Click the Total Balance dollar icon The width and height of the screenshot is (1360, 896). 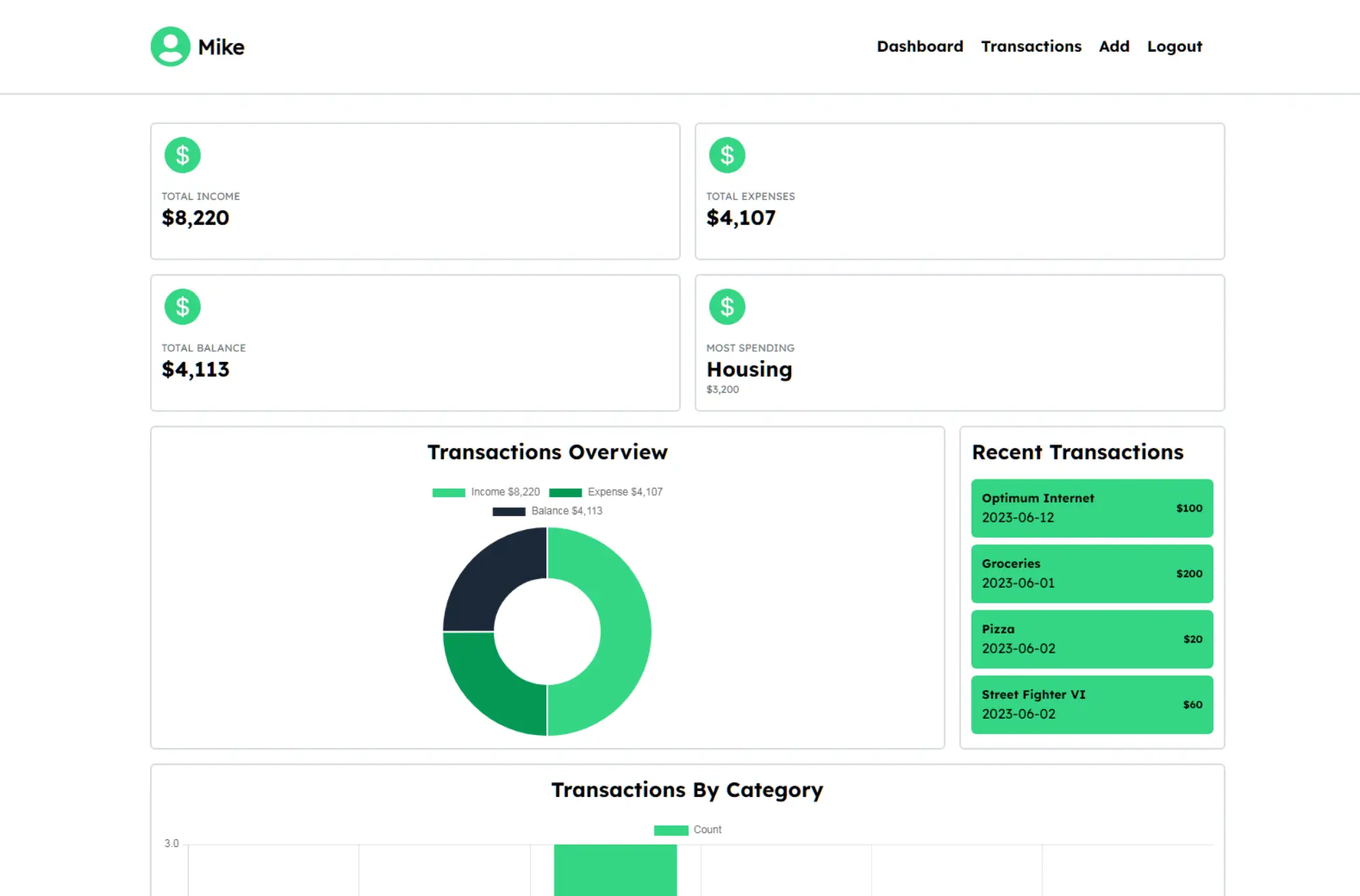(x=182, y=307)
